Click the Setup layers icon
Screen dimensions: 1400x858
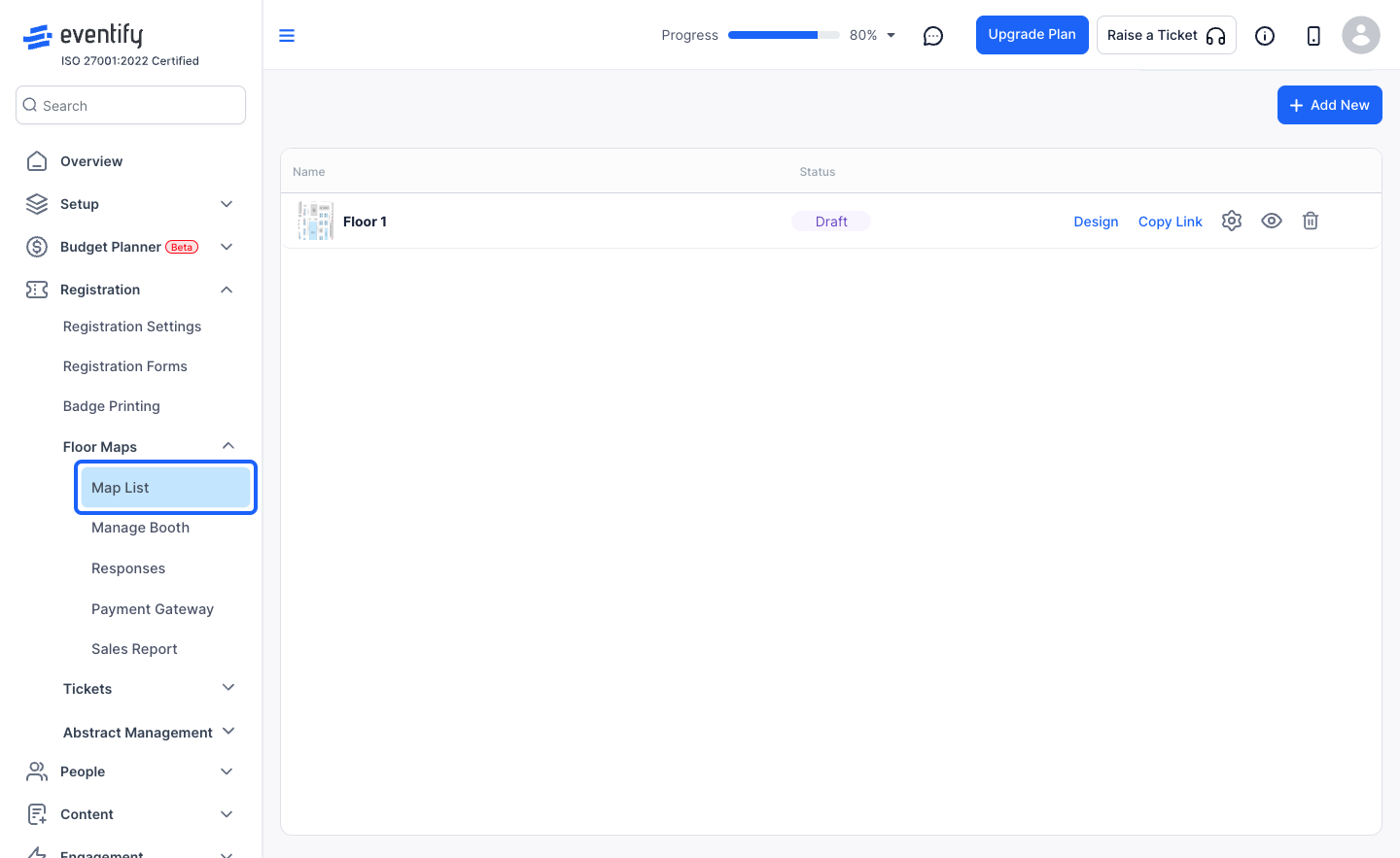[37, 204]
